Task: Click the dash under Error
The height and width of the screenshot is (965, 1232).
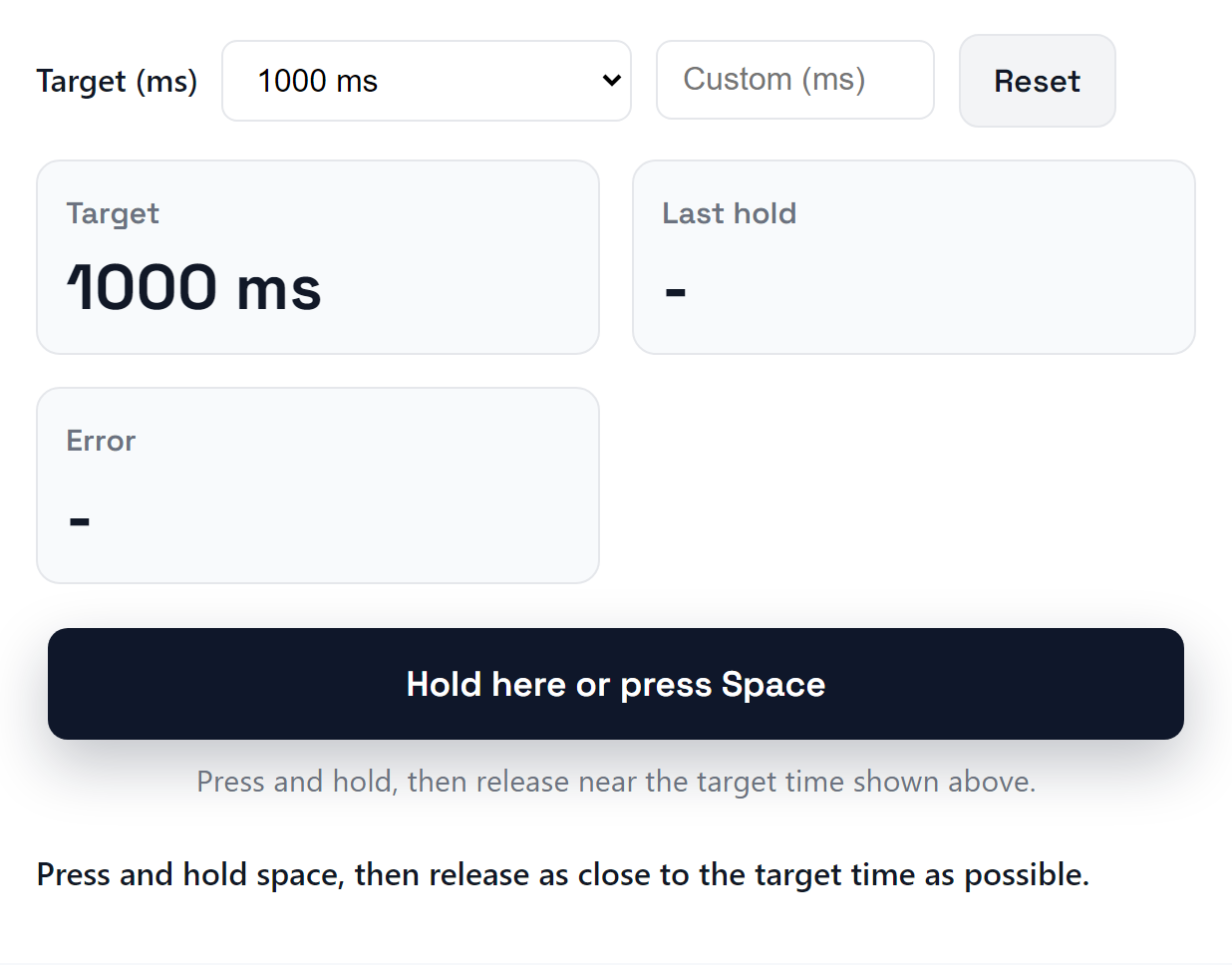Action: pos(79,519)
